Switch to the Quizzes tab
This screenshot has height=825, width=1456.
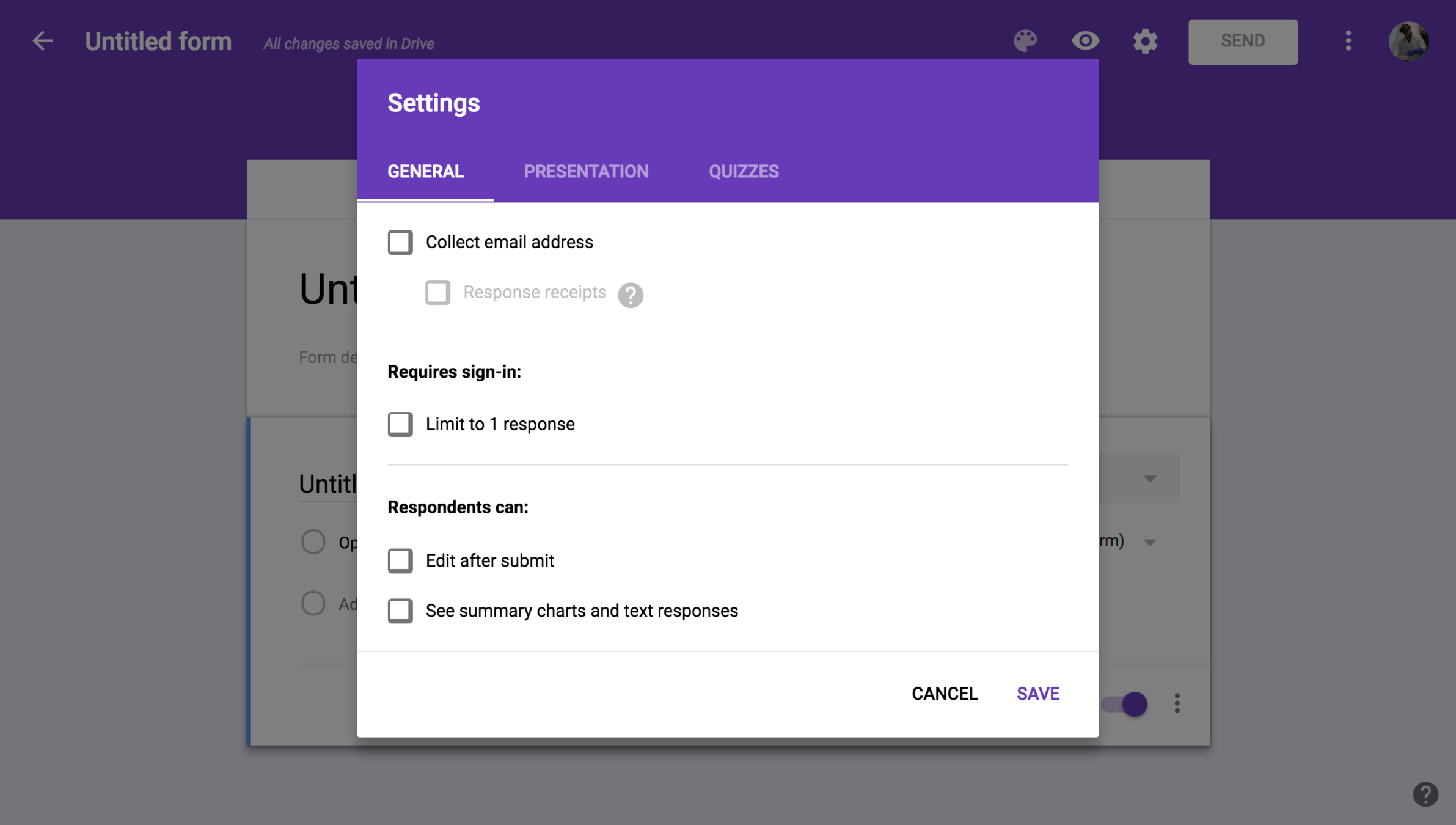743,172
